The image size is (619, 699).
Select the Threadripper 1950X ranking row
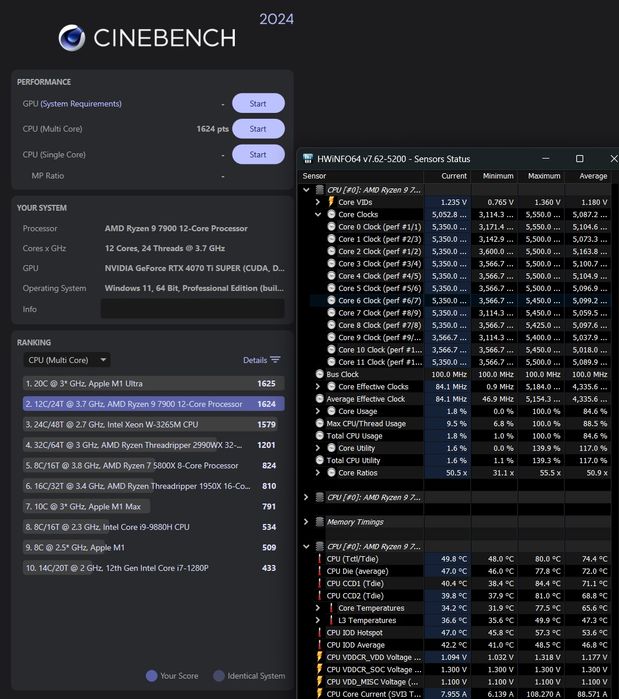point(153,486)
